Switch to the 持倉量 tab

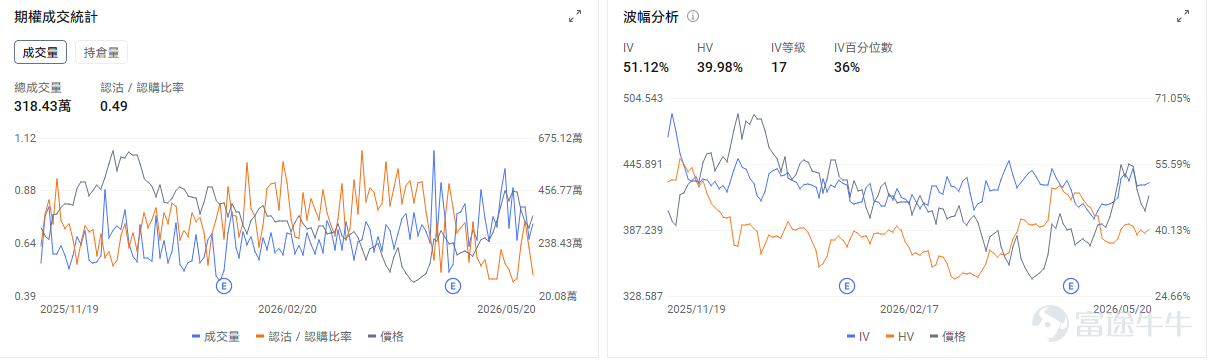click(x=102, y=52)
